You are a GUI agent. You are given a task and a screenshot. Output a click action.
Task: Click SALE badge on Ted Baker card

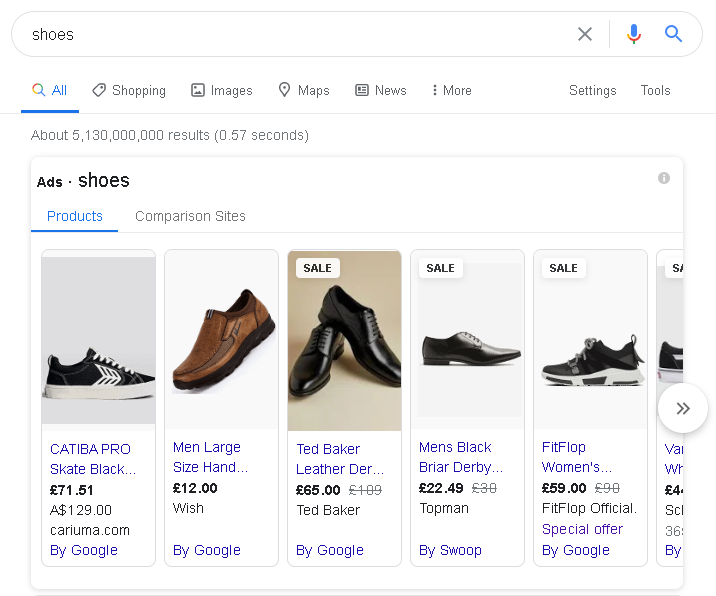pyautogui.click(x=317, y=268)
